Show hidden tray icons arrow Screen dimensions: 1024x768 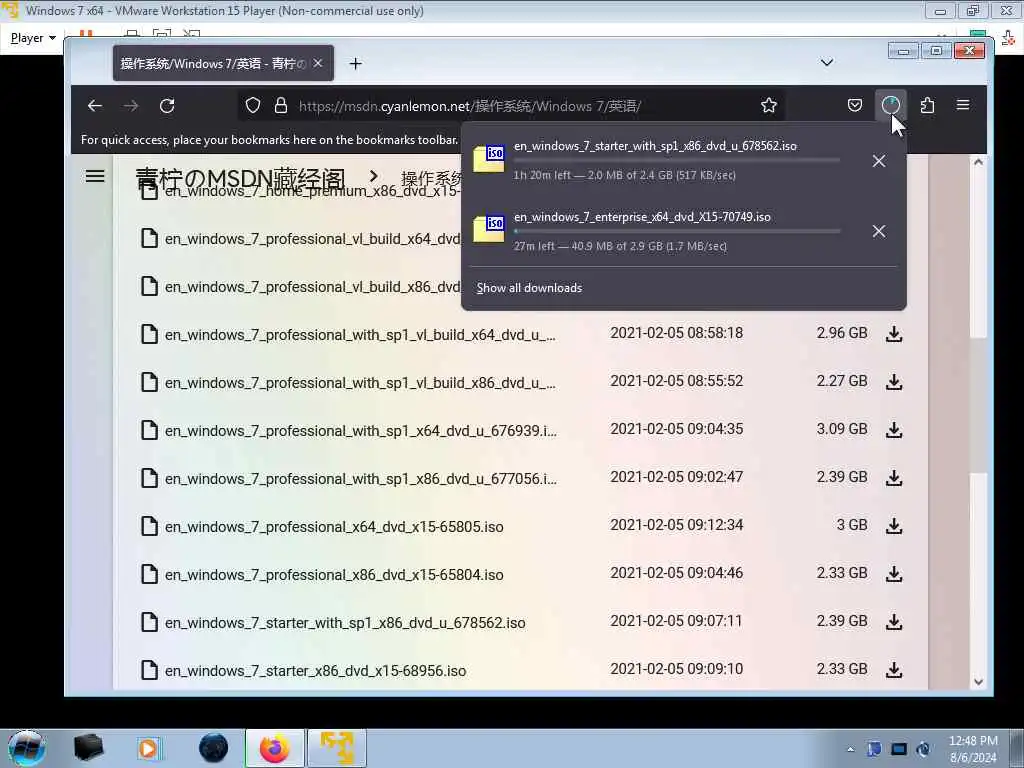850,749
